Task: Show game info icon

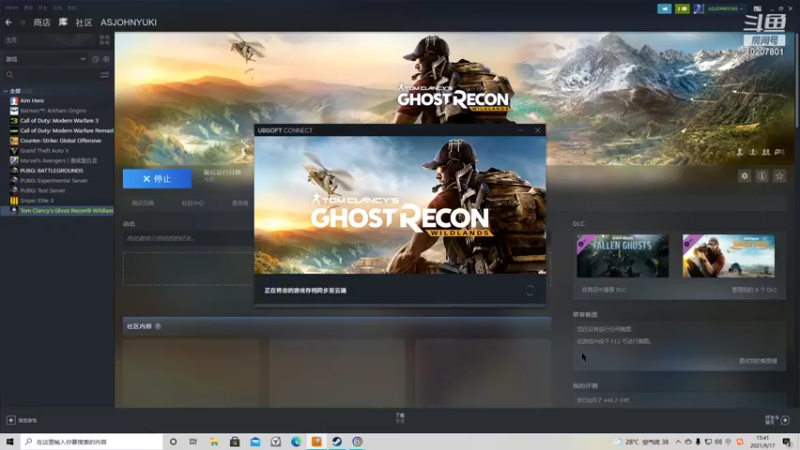Action: point(762,176)
